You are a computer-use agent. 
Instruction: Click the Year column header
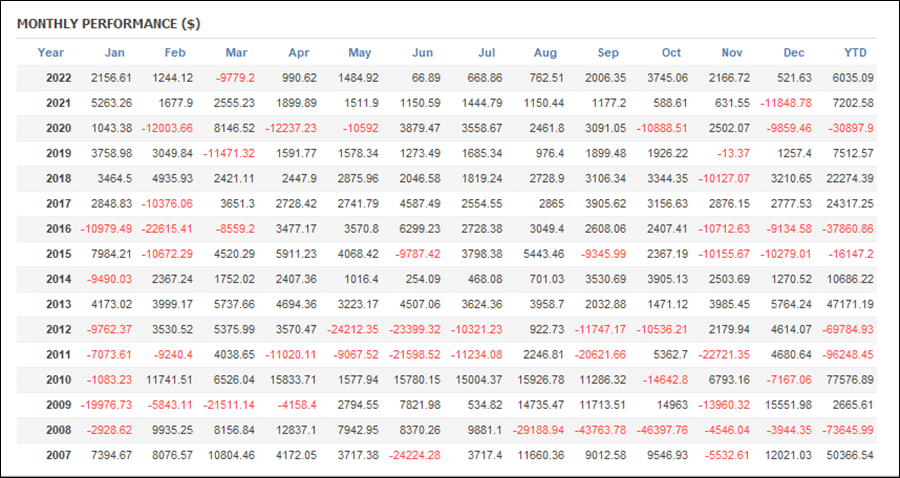(51, 53)
